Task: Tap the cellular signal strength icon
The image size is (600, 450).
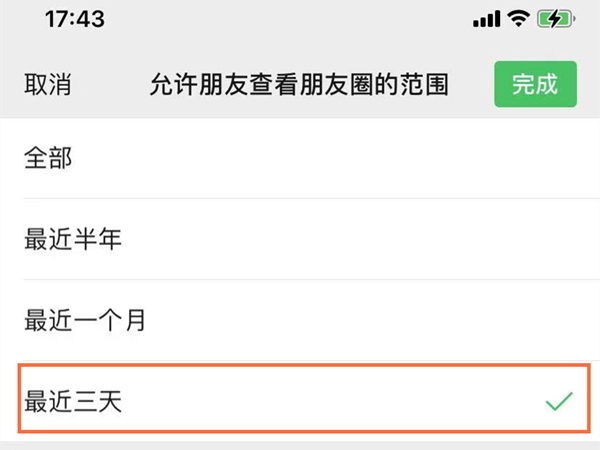Action: coord(486,19)
